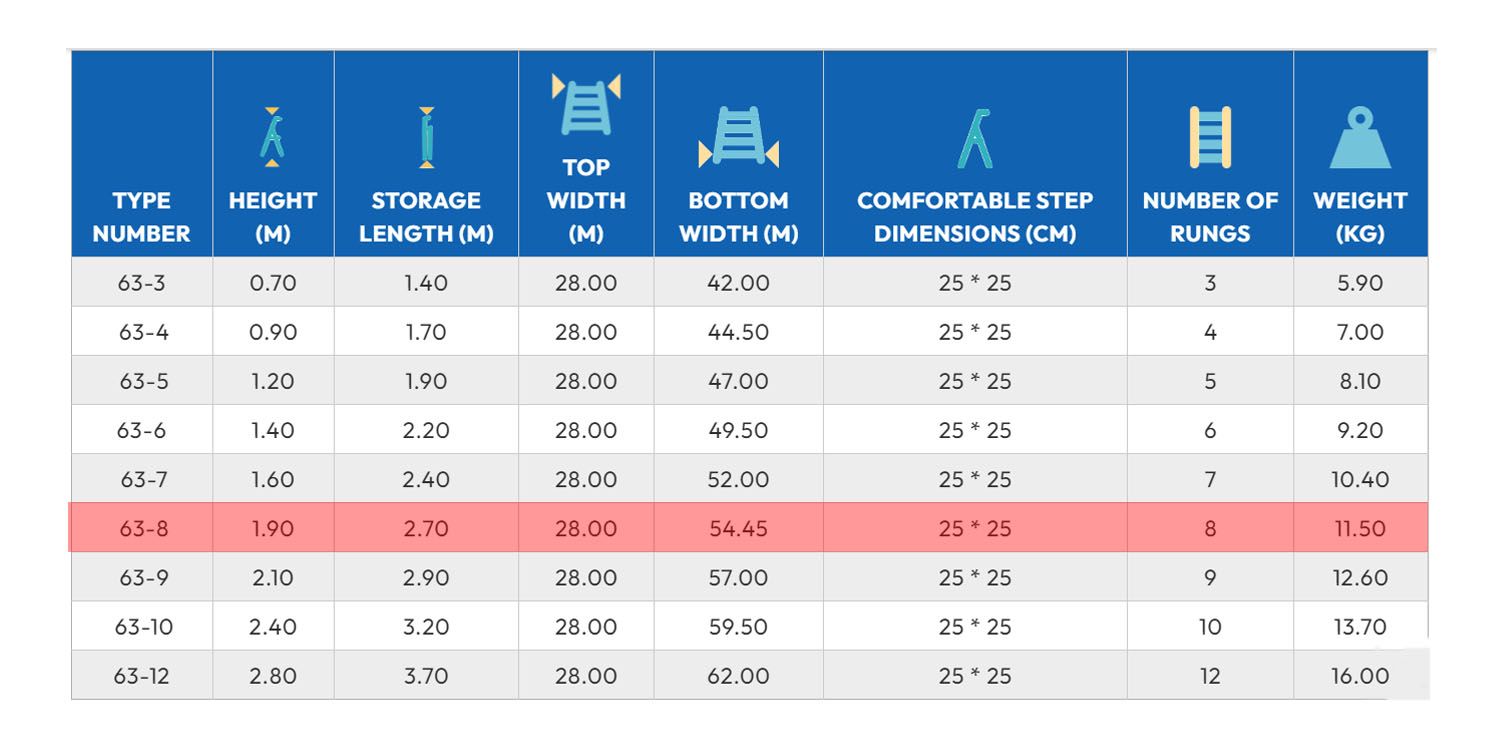
Task: Select the 3.20 storage length cell
Action: tap(426, 627)
